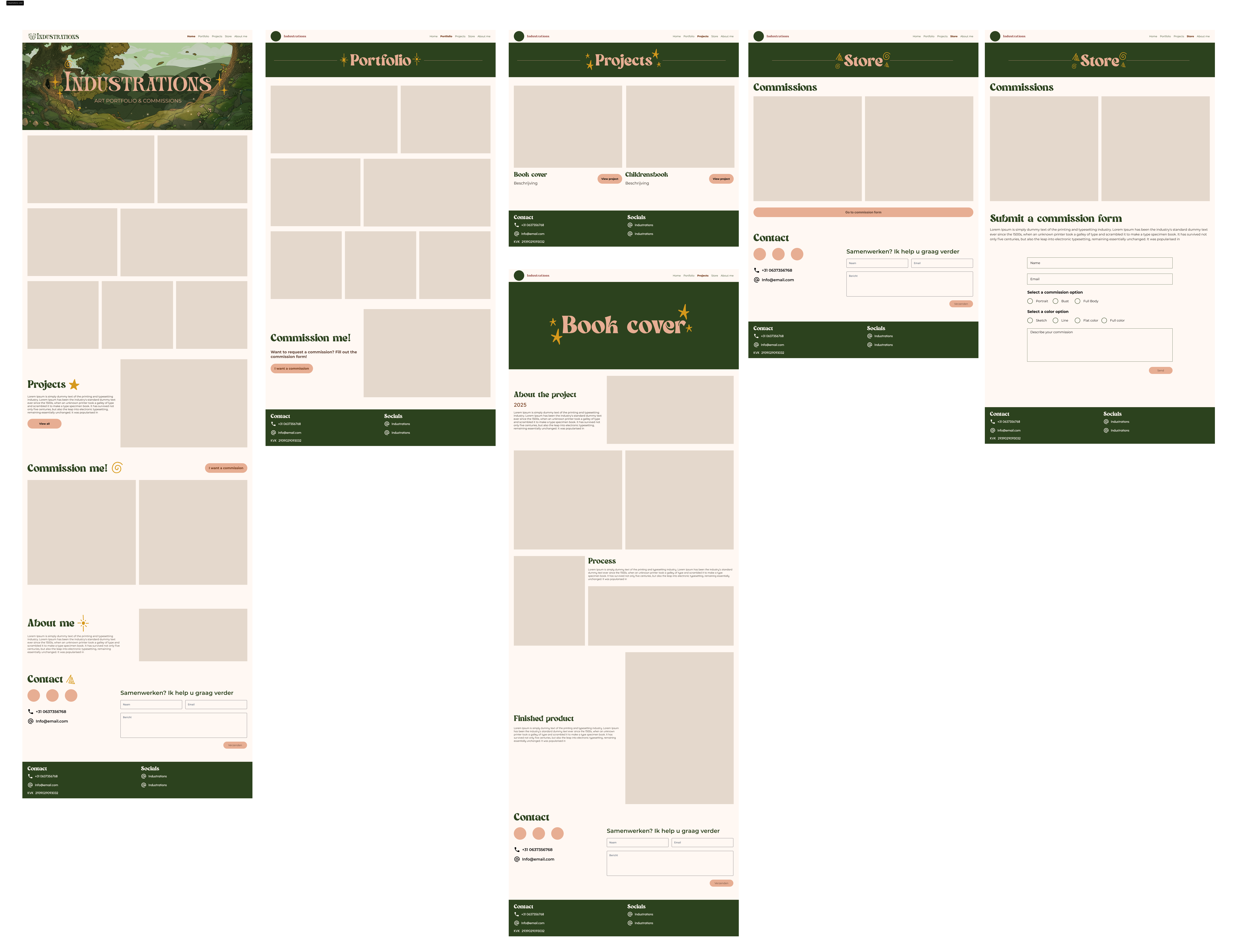Open Store in the home page navigation
The width and height of the screenshot is (1236, 952).
click(228, 36)
